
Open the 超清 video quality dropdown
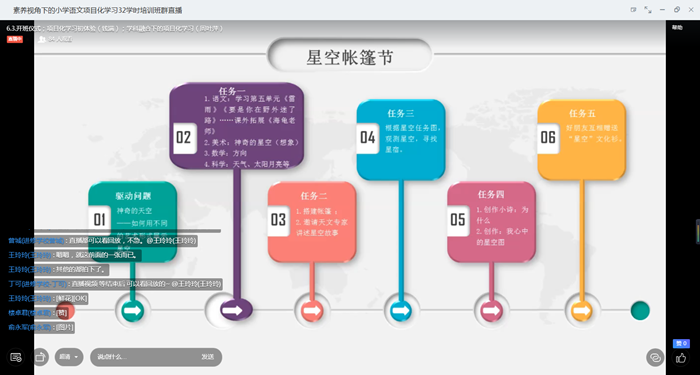click(x=69, y=357)
